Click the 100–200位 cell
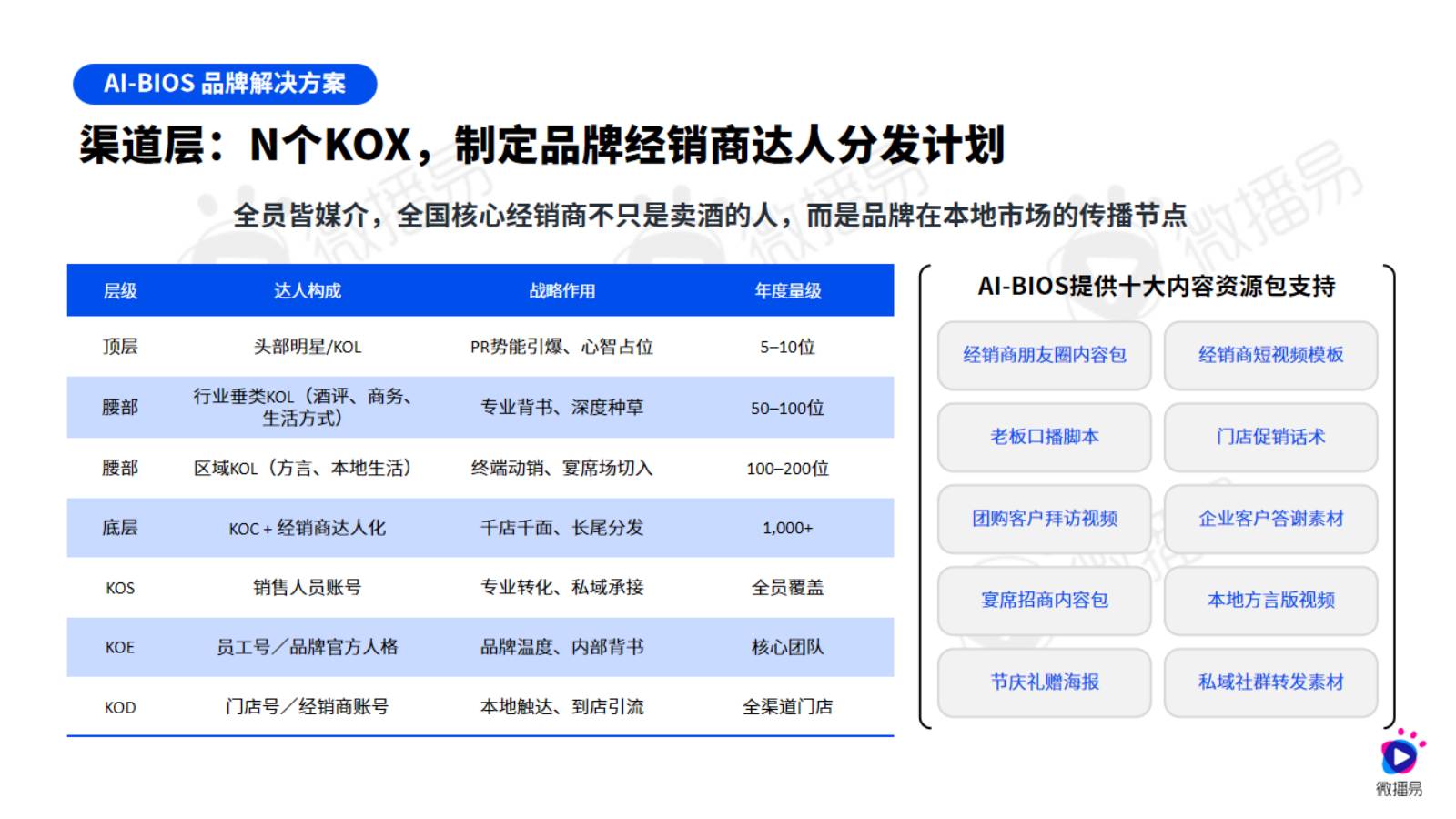Screen dimensions: 1456x819 point(788,468)
